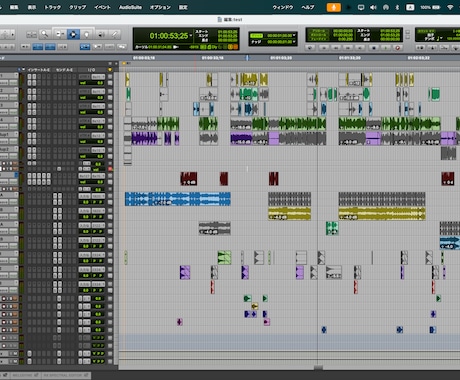Click the インサートA-E column header
Image resolution: width=460 pixels, height=380 pixels.
click(x=39, y=70)
